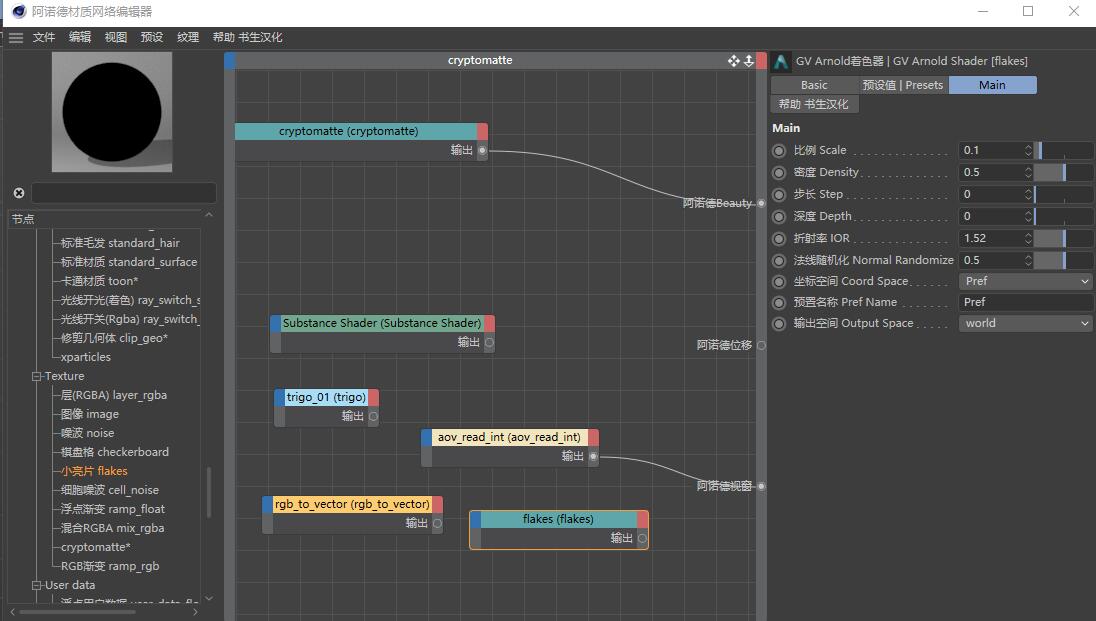
Task: Click the Arnold logo icon in shader panel
Action: (781, 62)
